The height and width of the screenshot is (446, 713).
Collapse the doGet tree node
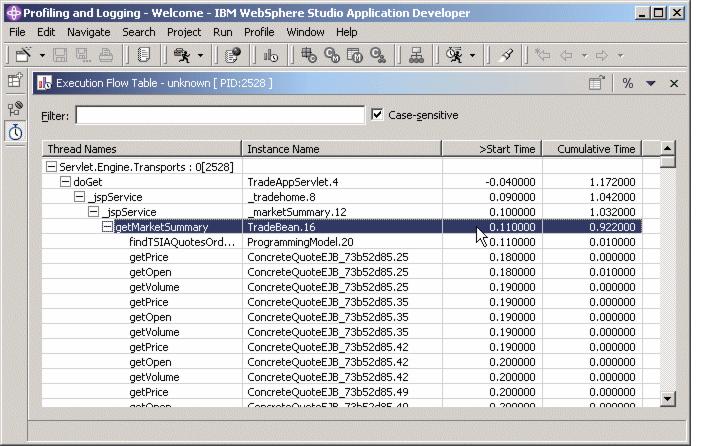pyautogui.click(x=65, y=182)
